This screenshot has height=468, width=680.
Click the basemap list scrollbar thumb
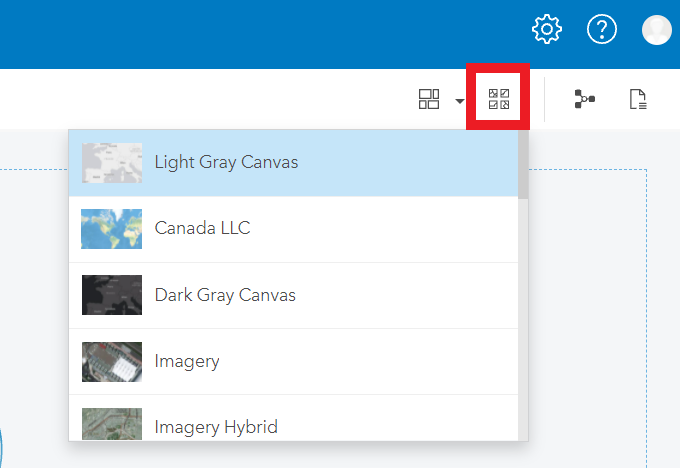point(523,166)
